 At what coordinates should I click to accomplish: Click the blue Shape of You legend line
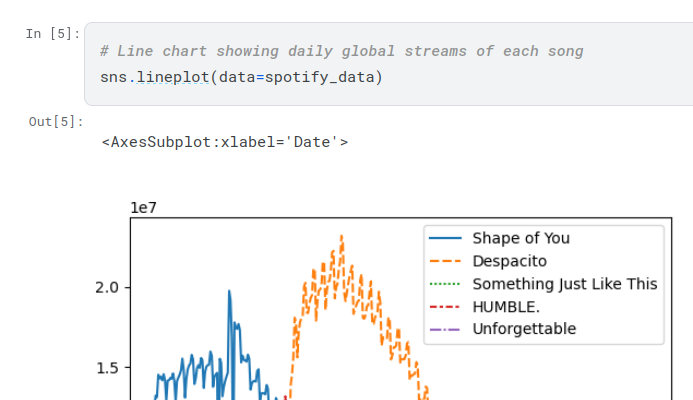point(445,238)
